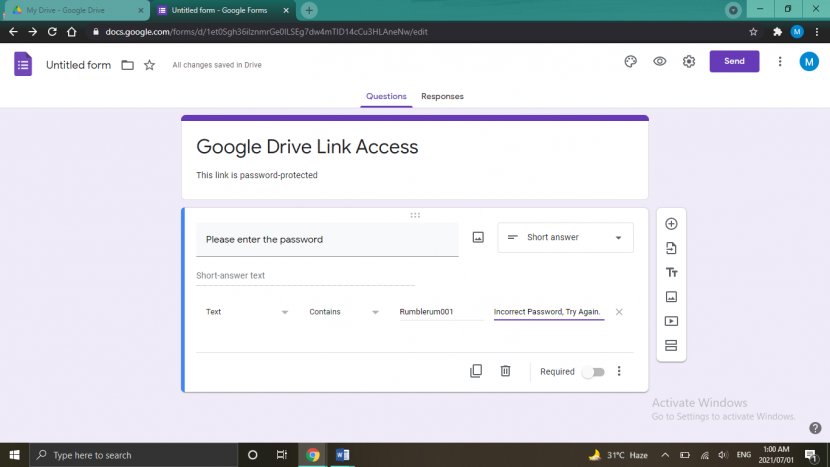
Task: Bookmark this page with the star
Action: pos(753,32)
